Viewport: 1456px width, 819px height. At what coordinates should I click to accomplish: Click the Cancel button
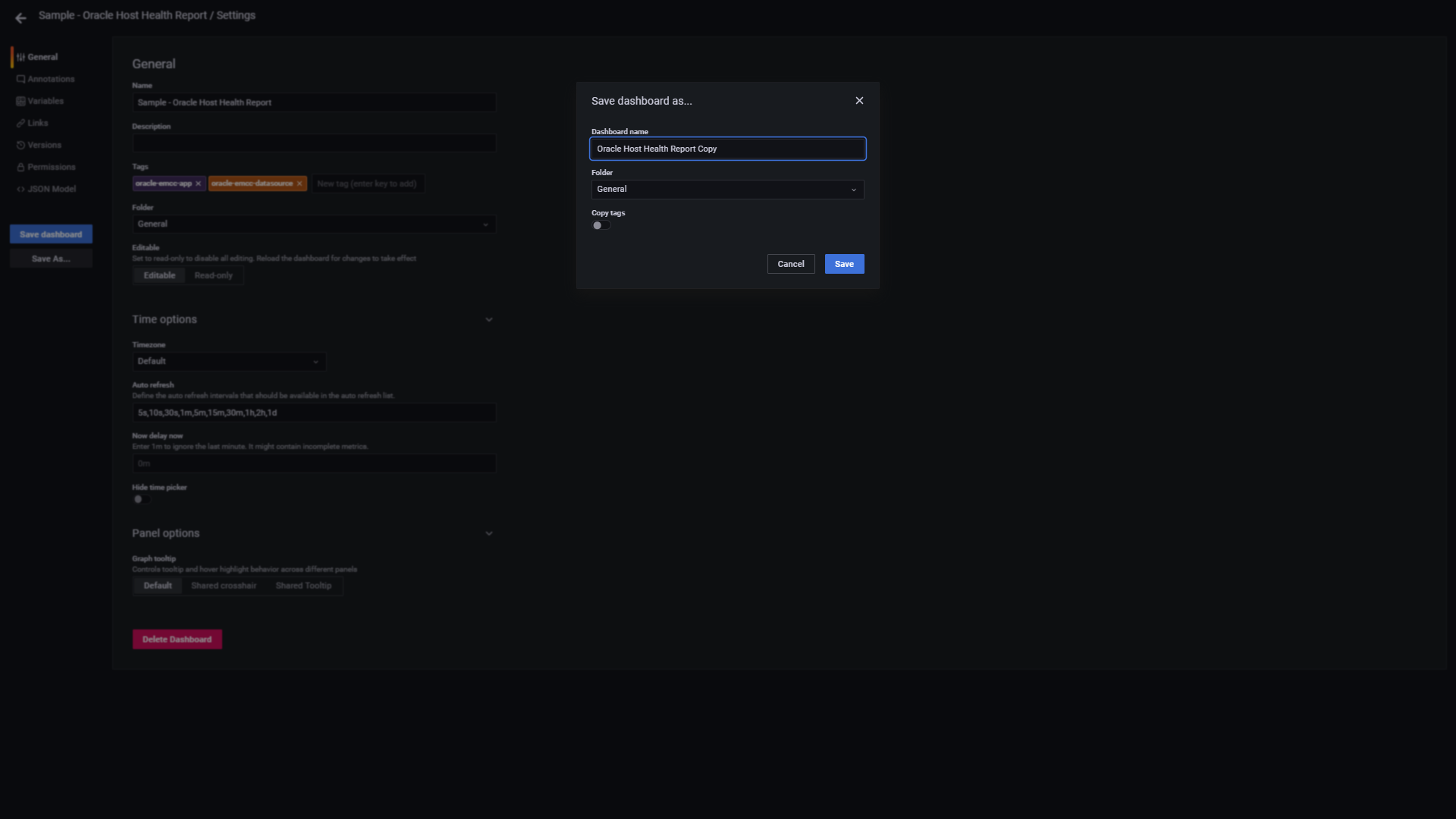[790, 264]
